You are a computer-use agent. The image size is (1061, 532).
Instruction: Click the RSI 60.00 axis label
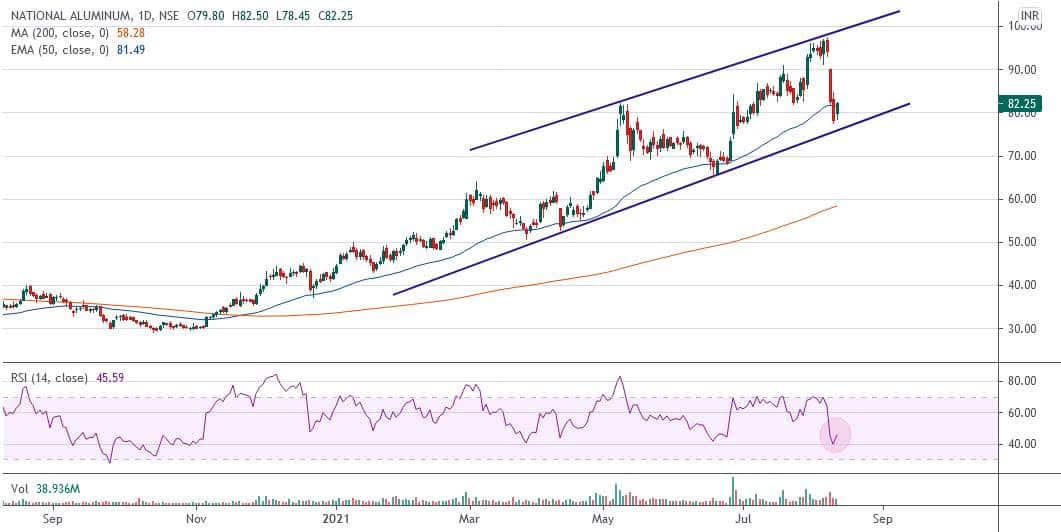(x=1023, y=413)
